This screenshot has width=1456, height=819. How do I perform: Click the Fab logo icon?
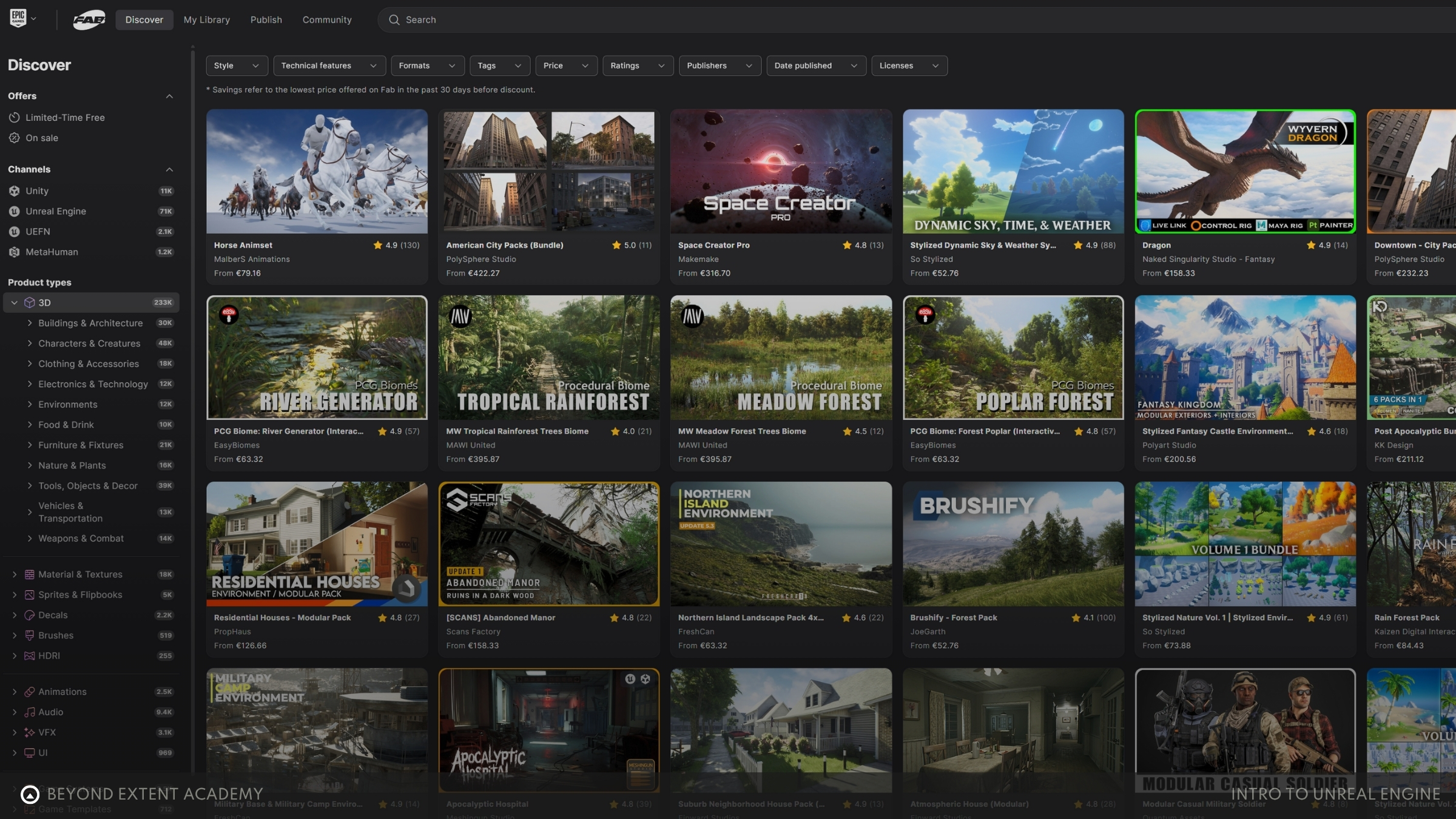[89, 19]
